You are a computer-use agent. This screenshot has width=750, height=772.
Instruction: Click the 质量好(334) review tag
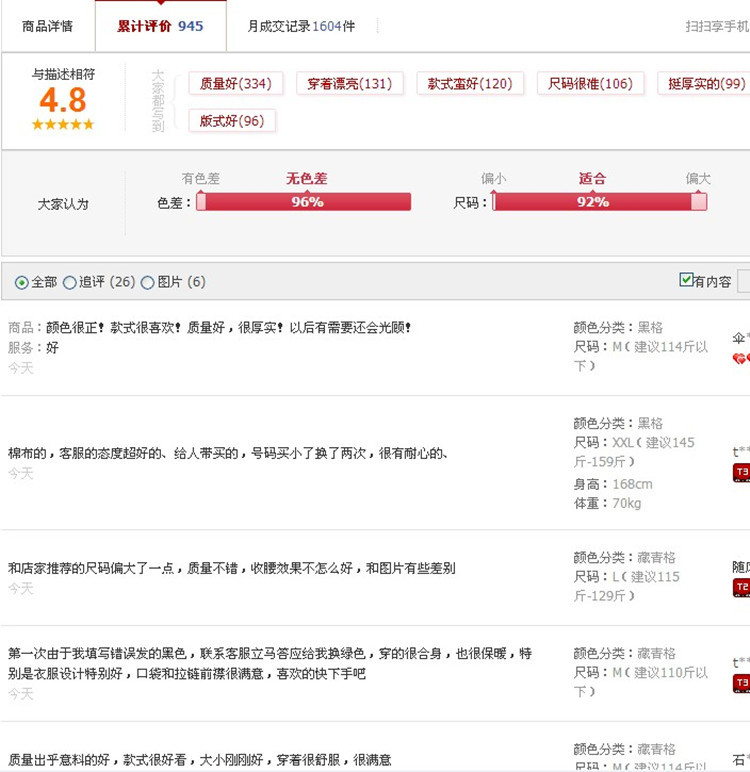235,84
